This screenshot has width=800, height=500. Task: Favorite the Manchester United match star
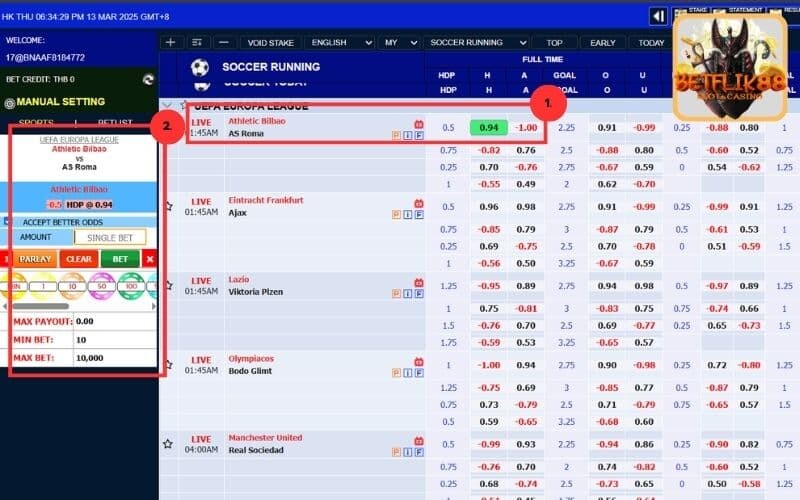point(168,444)
